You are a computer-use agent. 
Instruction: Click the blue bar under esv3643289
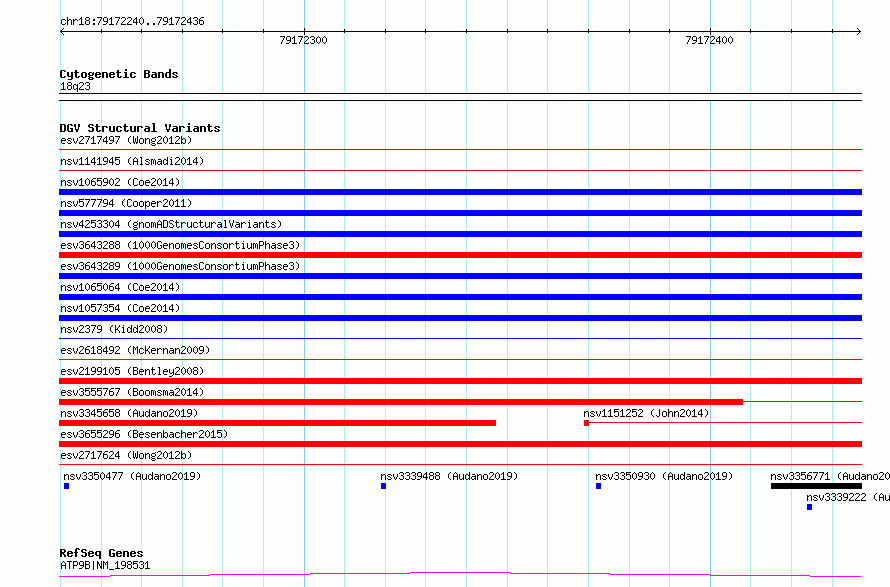pyautogui.click(x=460, y=276)
